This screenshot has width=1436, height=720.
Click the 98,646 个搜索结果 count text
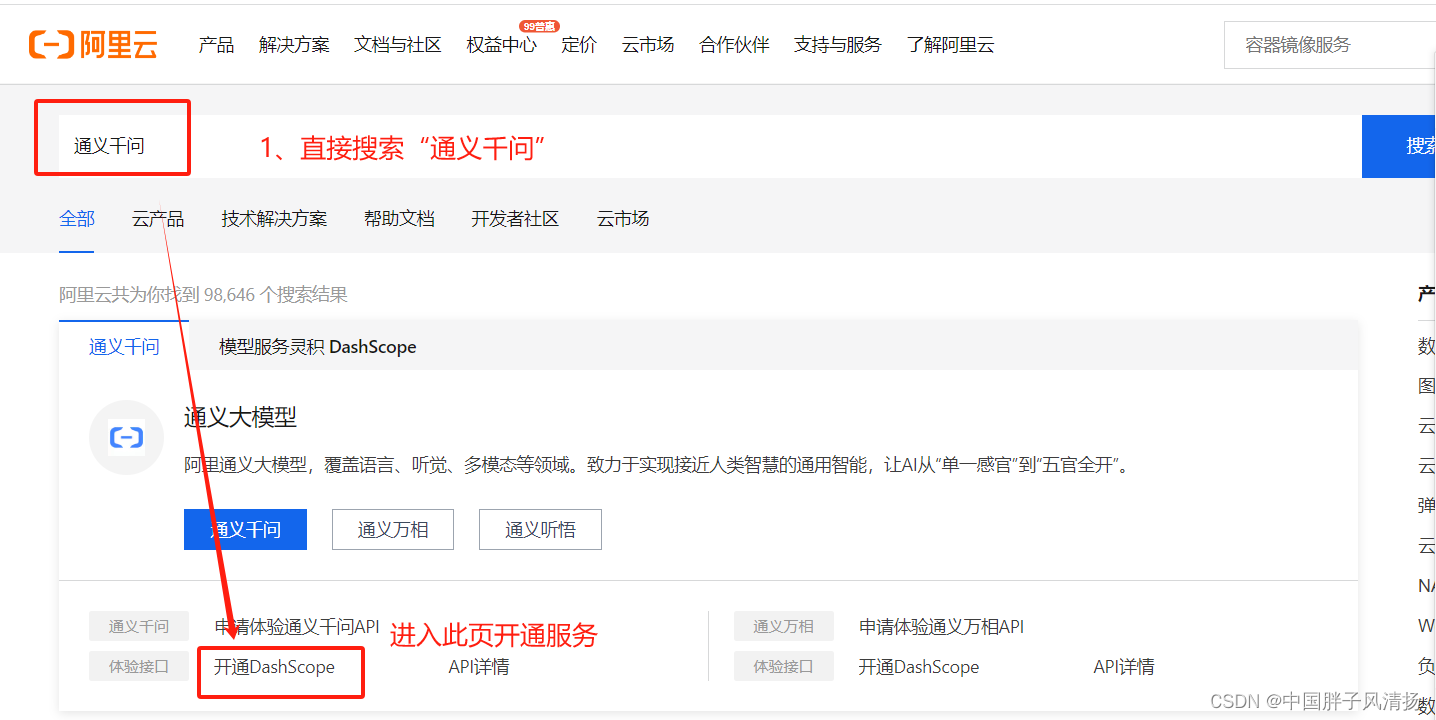[276, 295]
